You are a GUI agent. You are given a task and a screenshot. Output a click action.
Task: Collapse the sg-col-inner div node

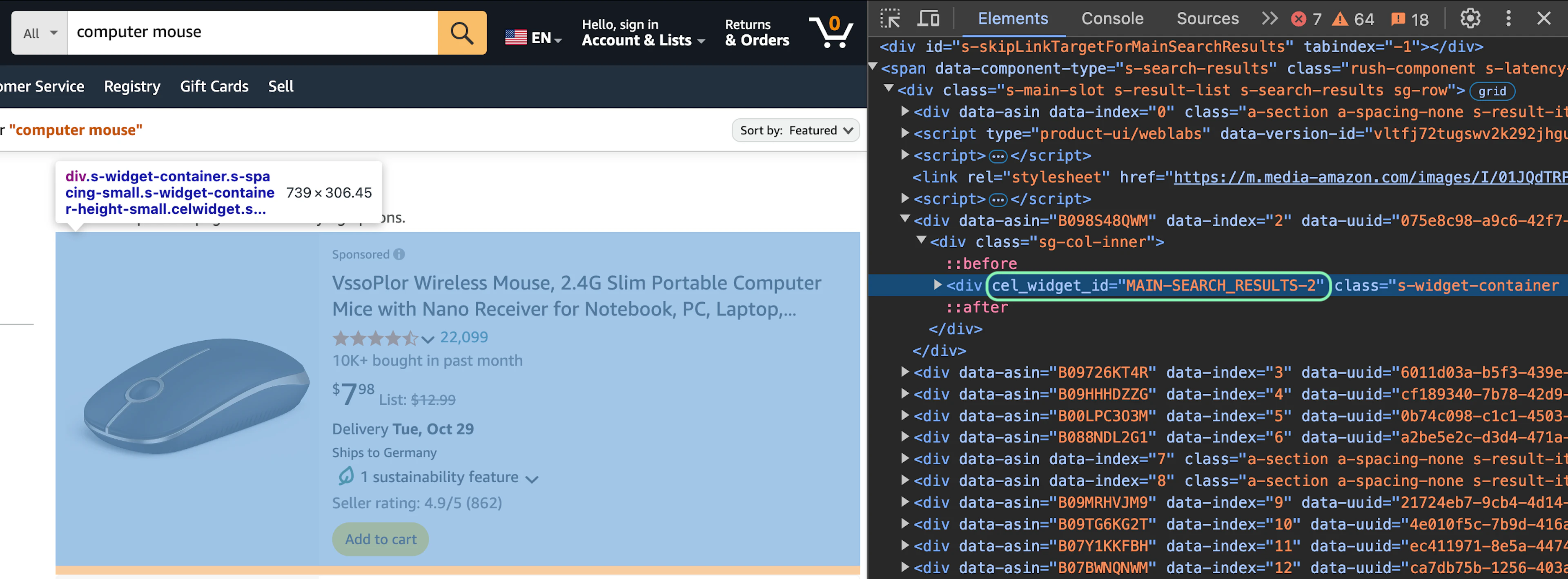point(922,241)
